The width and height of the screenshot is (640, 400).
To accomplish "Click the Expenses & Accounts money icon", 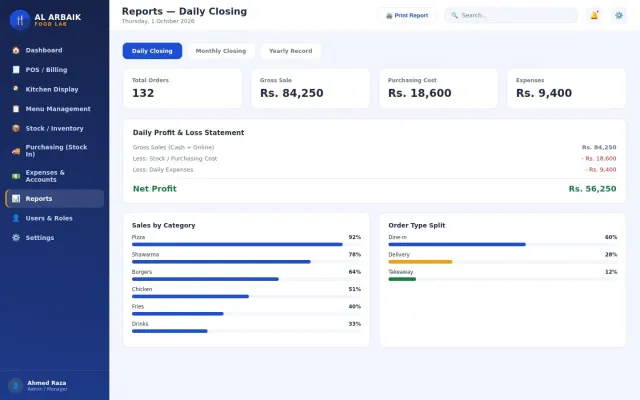I will pos(16,176).
